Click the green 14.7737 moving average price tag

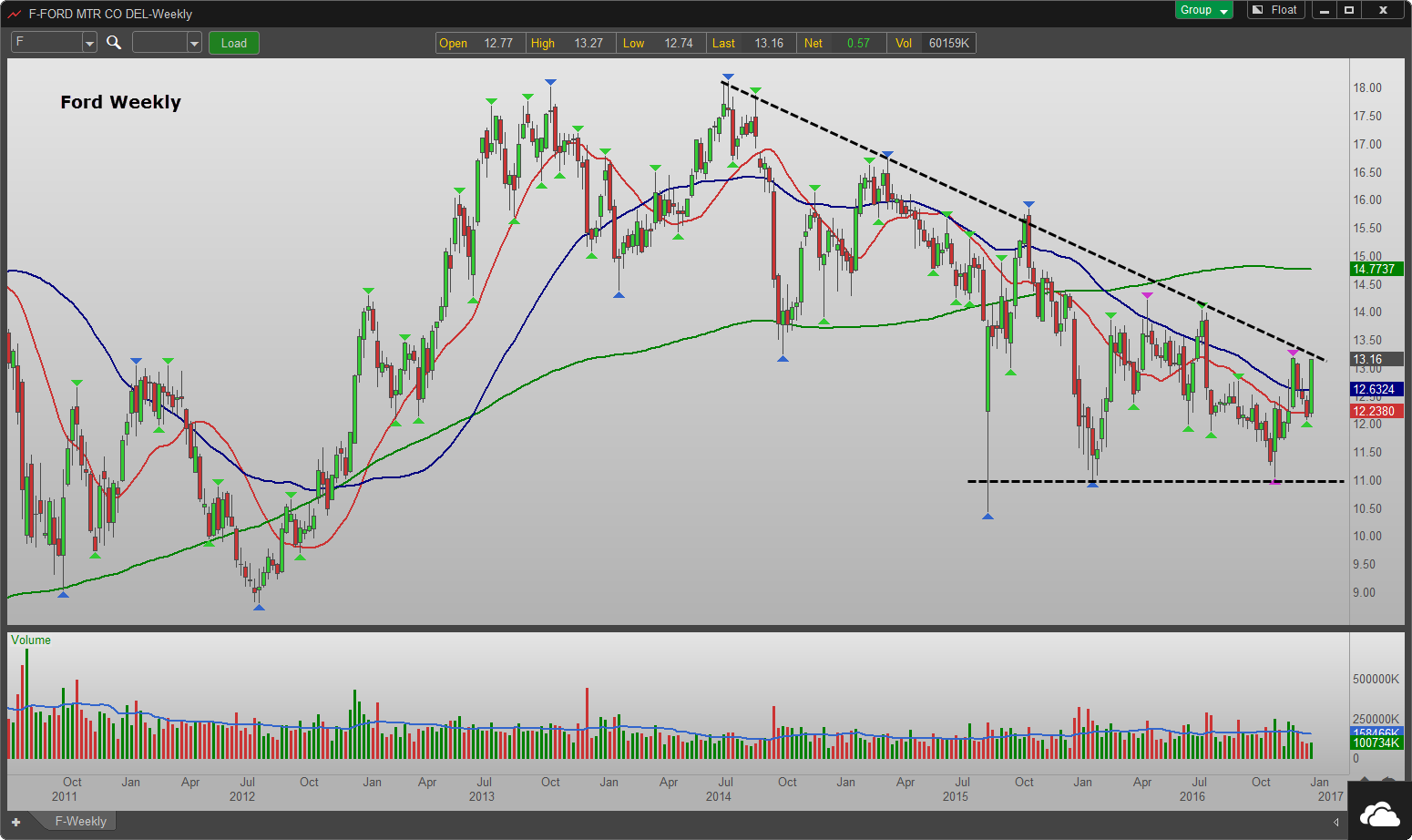[x=1375, y=269]
